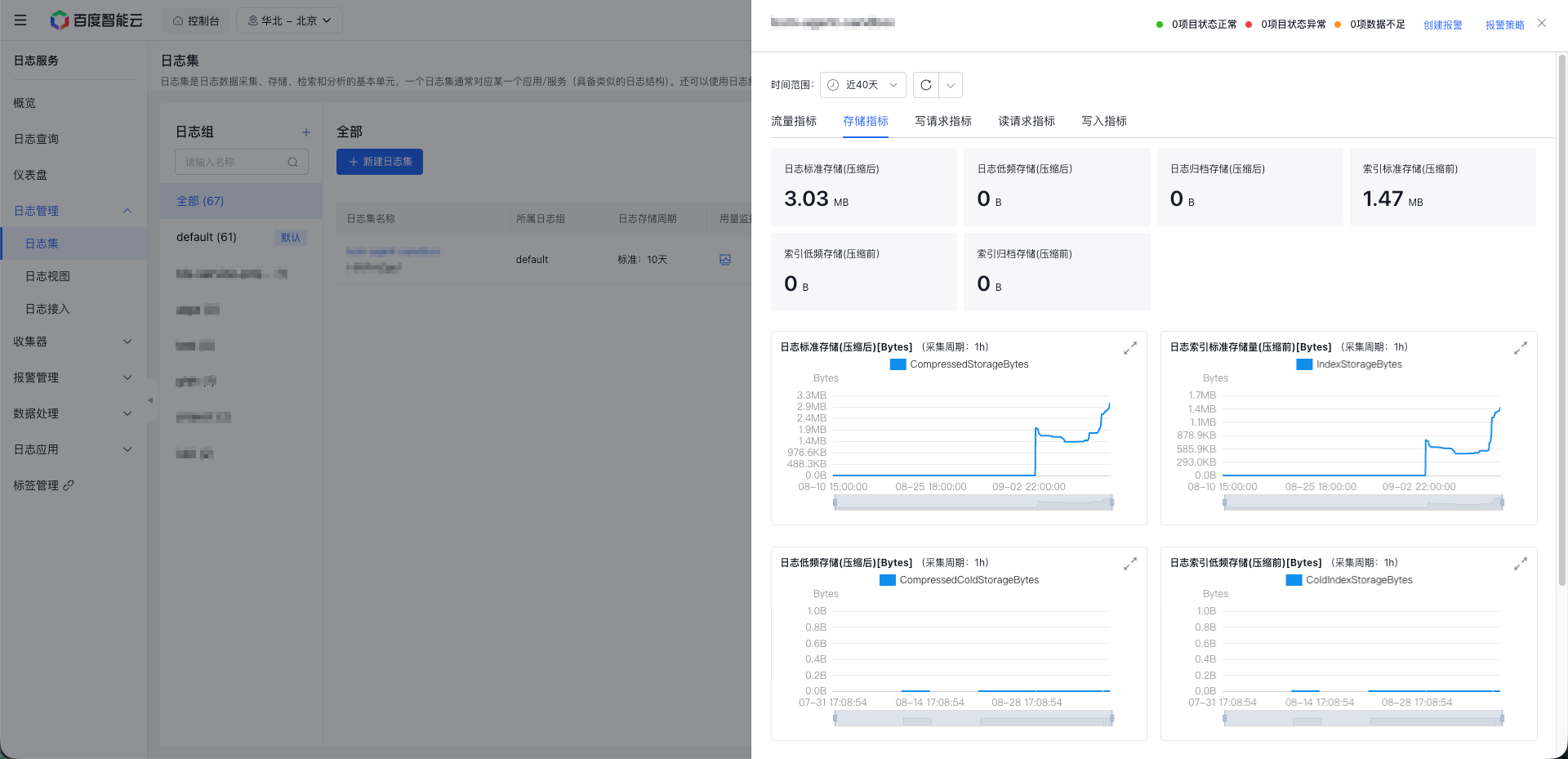Open usage monitor icon in log set row
The width and height of the screenshot is (1568, 759).
pyautogui.click(x=725, y=260)
